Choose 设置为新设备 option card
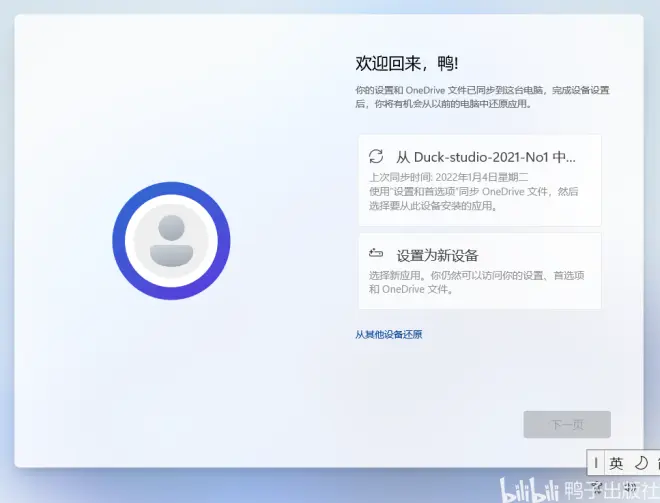Viewport: 660px width, 503px height. (x=479, y=271)
